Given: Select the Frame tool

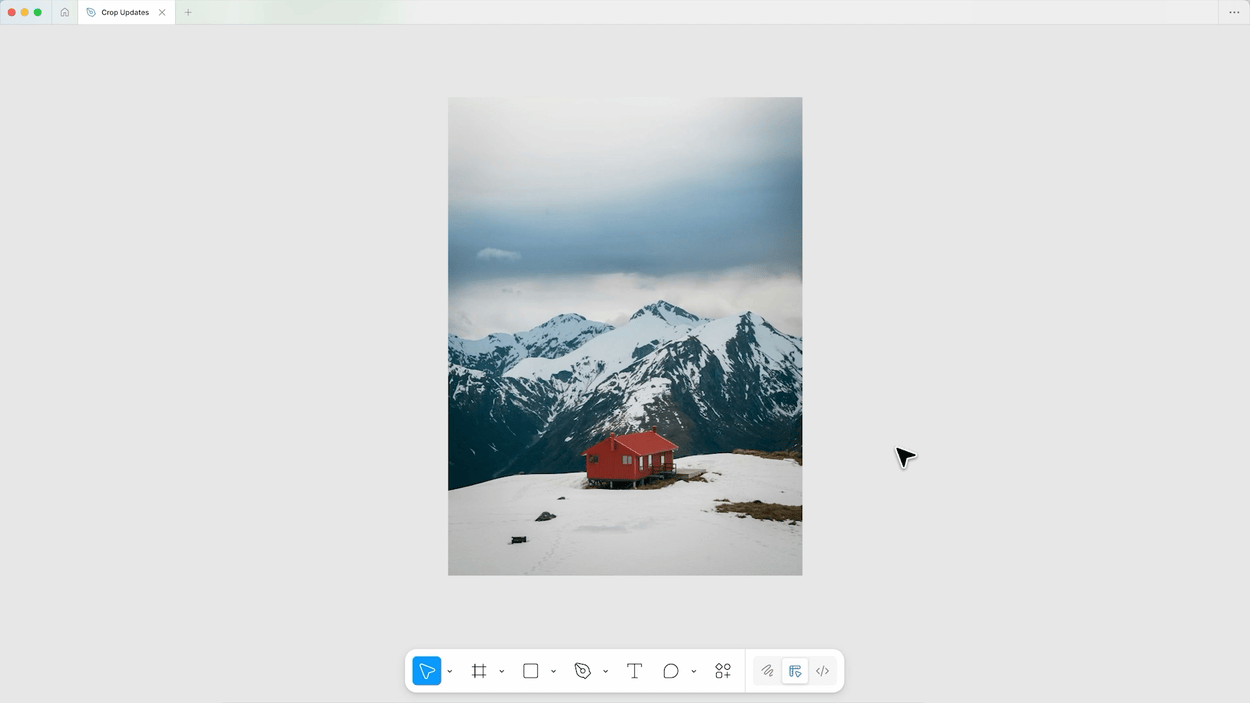Looking at the screenshot, I should coord(479,671).
